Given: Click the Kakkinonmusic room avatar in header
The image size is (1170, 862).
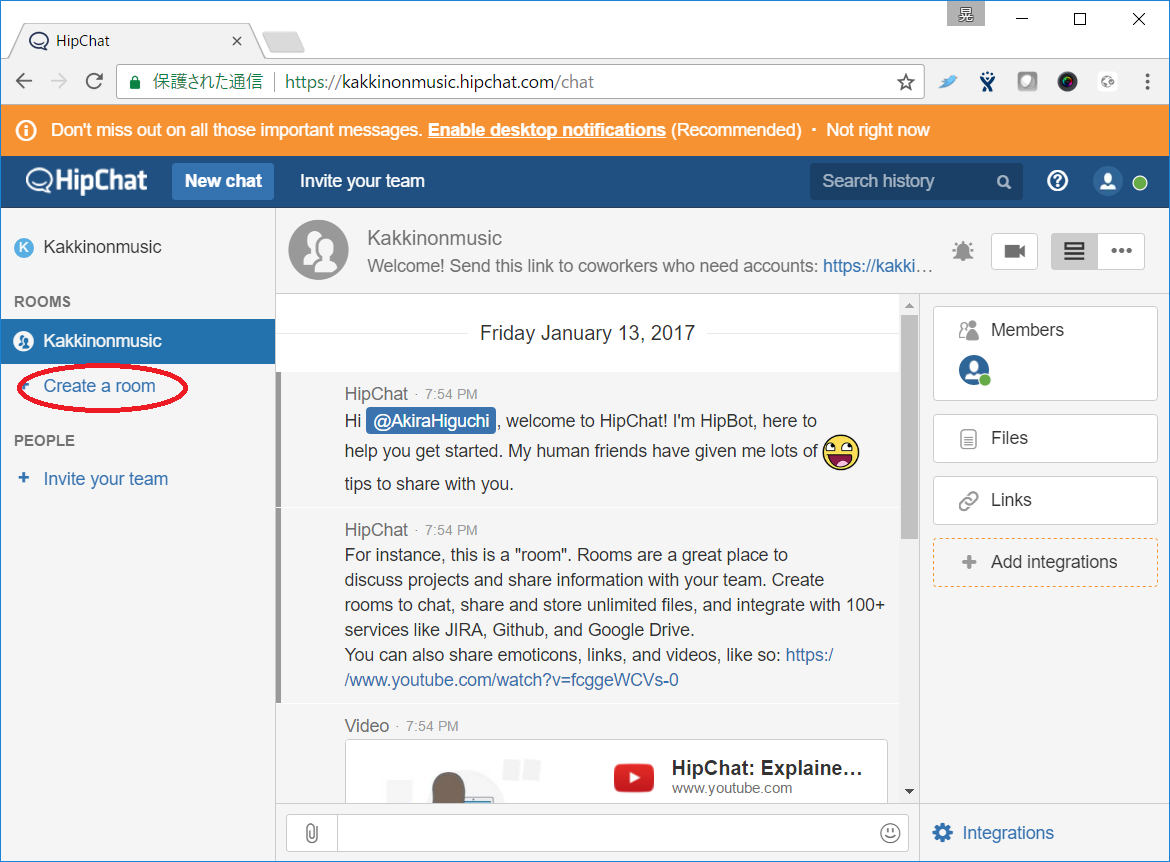Looking at the screenshot, I should pyautogui.click(x=319, y=250).
